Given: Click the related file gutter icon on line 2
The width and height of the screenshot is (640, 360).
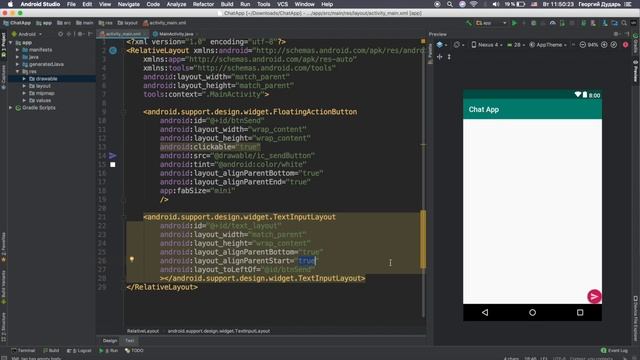Looking at the screenshot, I should [113, 51].
